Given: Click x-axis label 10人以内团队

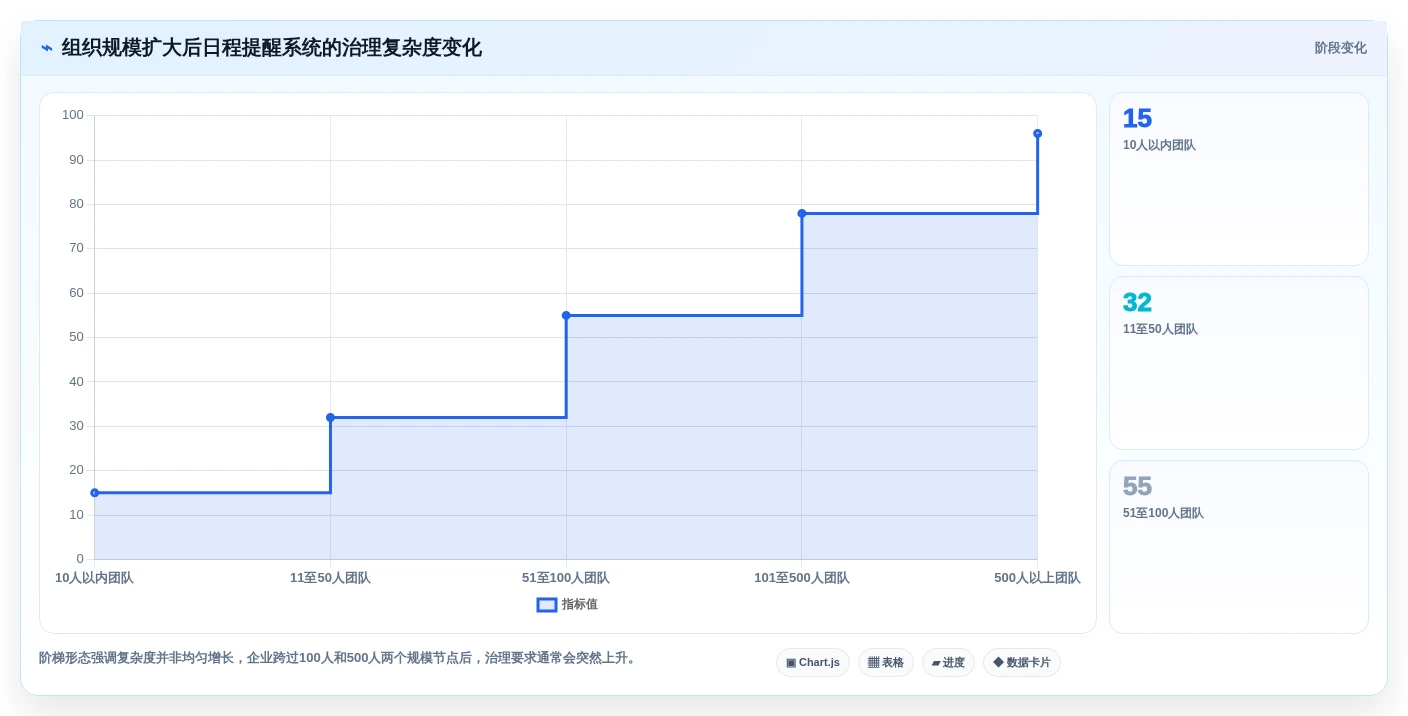Looking at the screenshot, I should point(94,578).
